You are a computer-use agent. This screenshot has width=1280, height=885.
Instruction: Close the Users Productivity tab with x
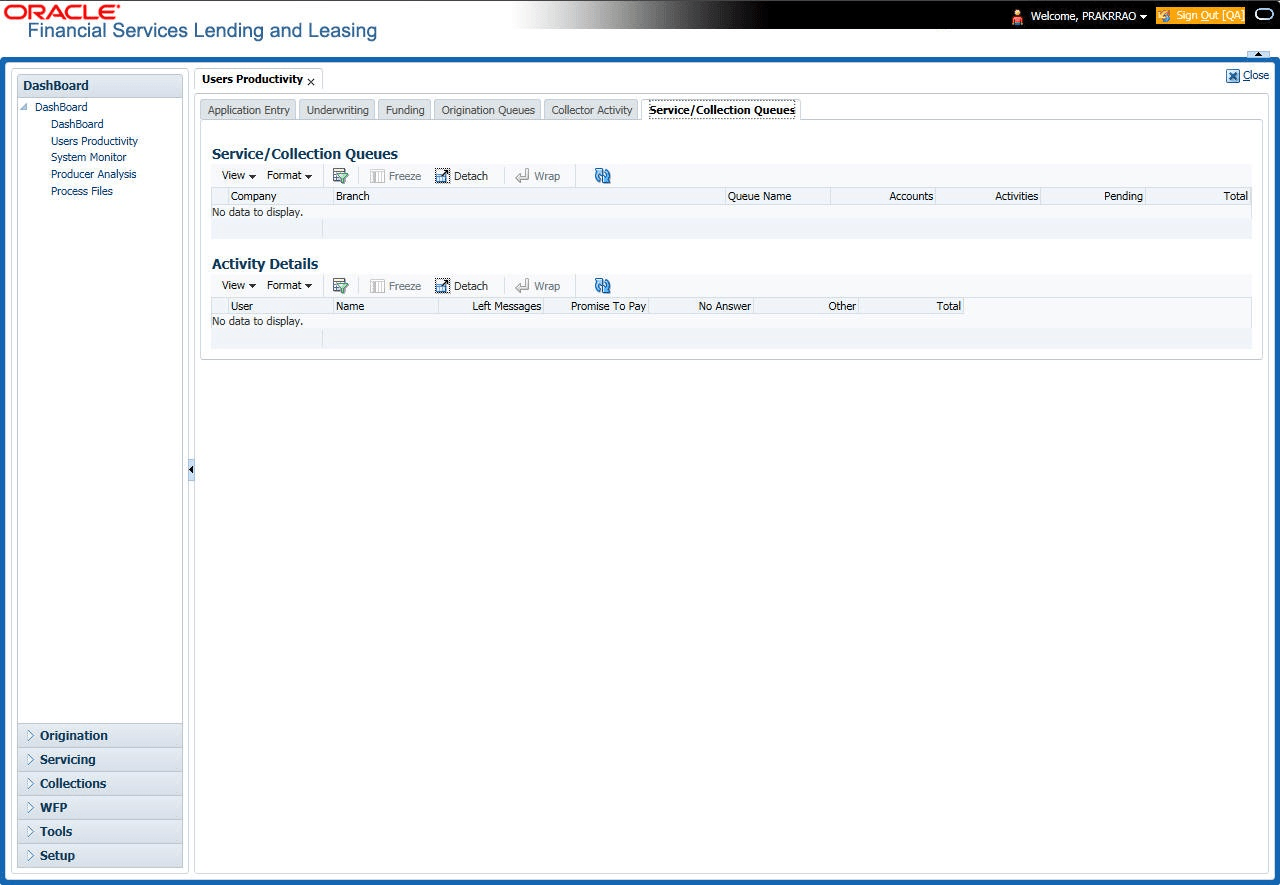(x=311, y=82)
